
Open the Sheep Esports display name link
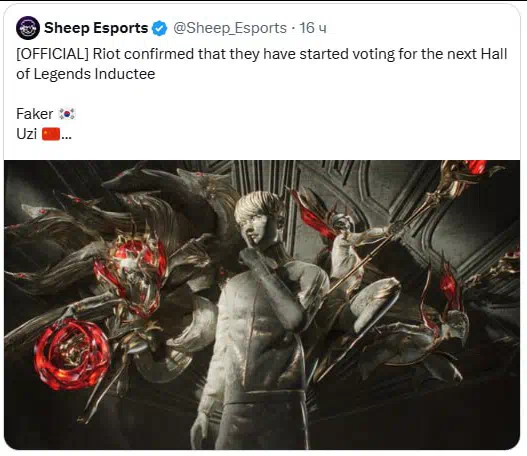click(x=96, y=28)
